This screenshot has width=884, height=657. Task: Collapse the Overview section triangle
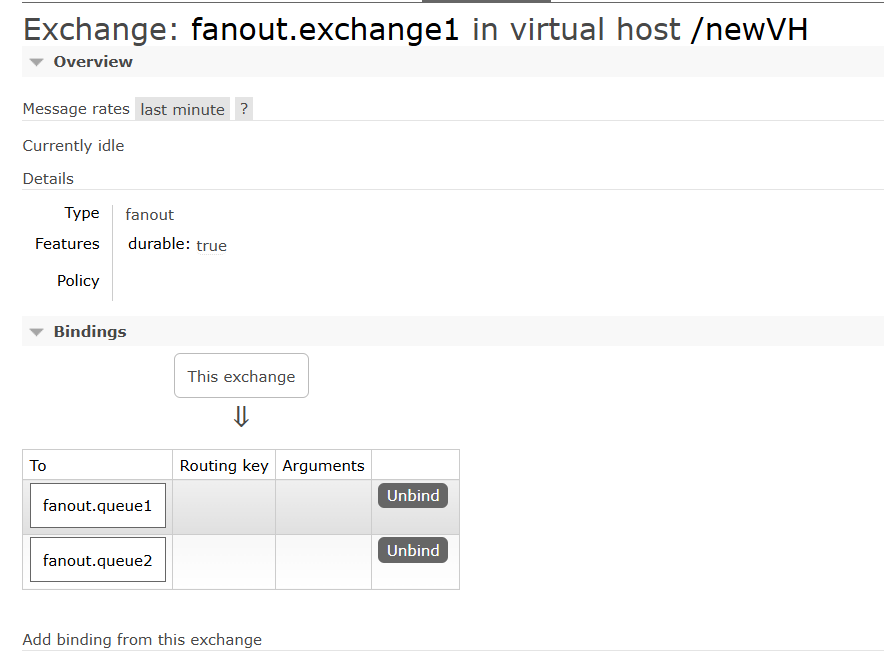coord(37,62)
